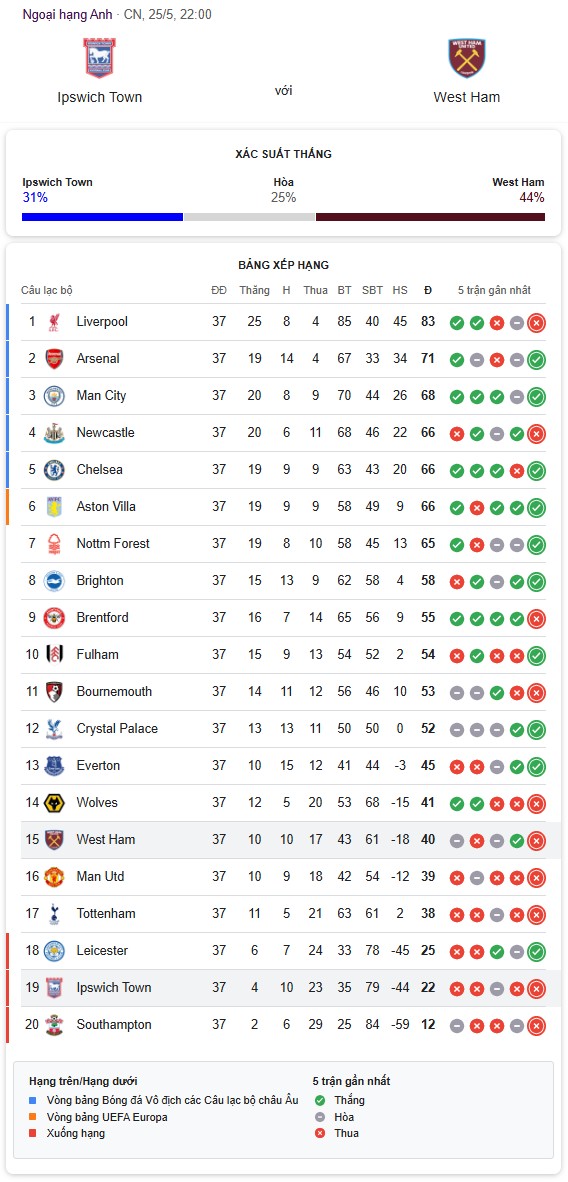Select the Man City badge
Screen dimensions: 568x1182
coord(54,396)
